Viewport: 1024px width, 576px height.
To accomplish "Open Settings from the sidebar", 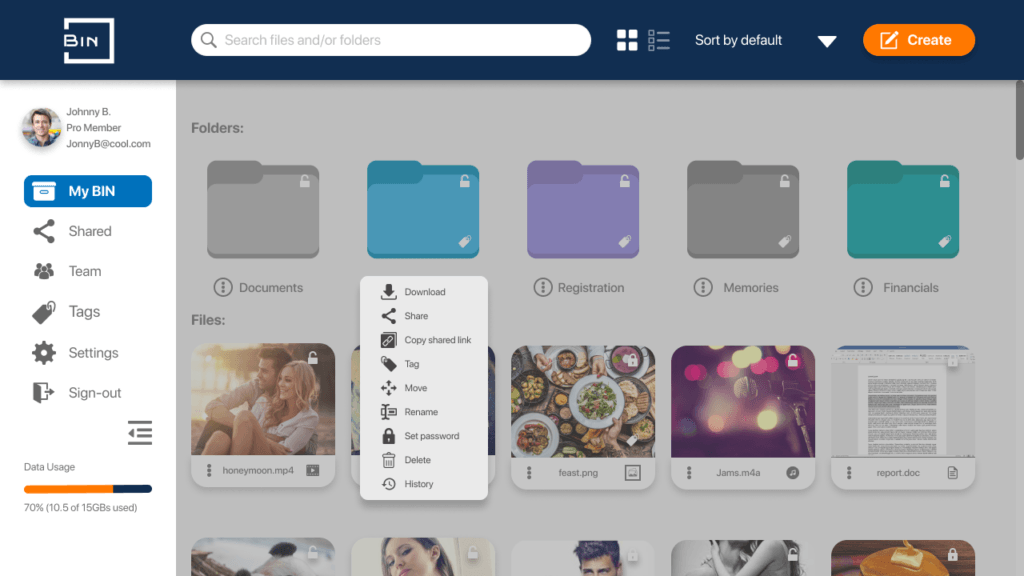I will 44,352.
